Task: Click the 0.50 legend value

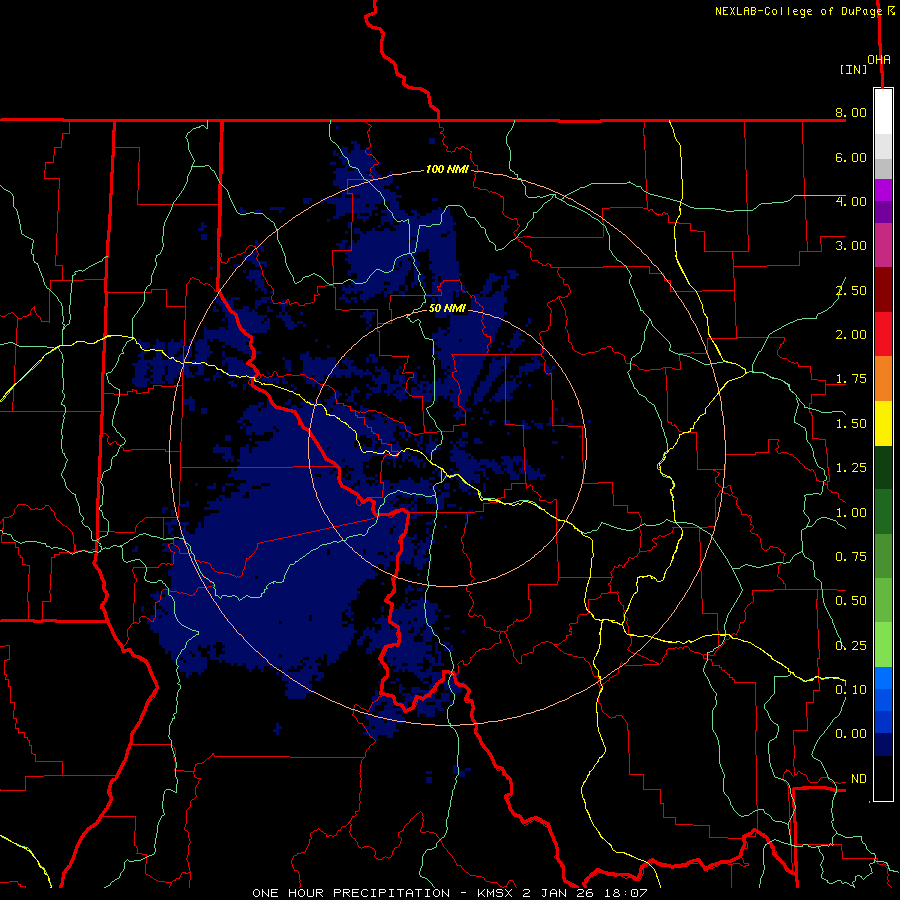Action: [x=851, y=601]
